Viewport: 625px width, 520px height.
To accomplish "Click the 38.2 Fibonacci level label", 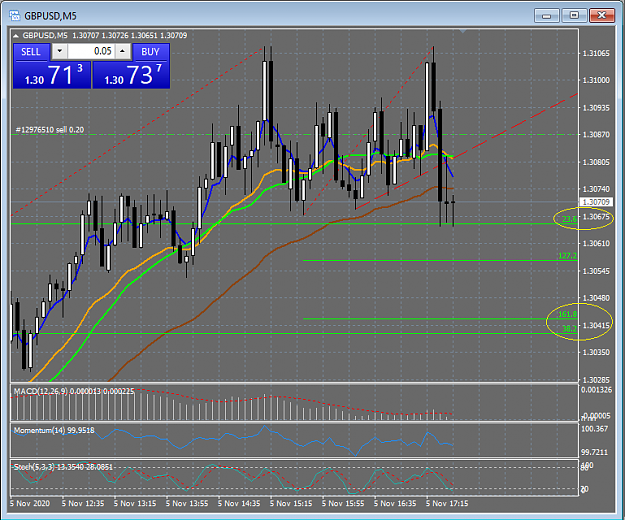I will (x=569, y=329).
